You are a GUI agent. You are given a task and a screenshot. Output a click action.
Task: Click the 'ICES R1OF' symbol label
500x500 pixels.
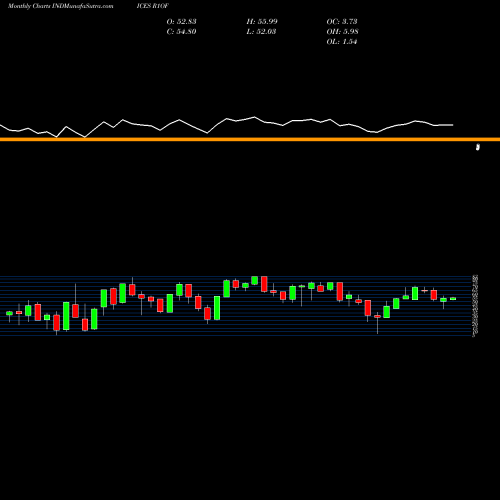153,6
